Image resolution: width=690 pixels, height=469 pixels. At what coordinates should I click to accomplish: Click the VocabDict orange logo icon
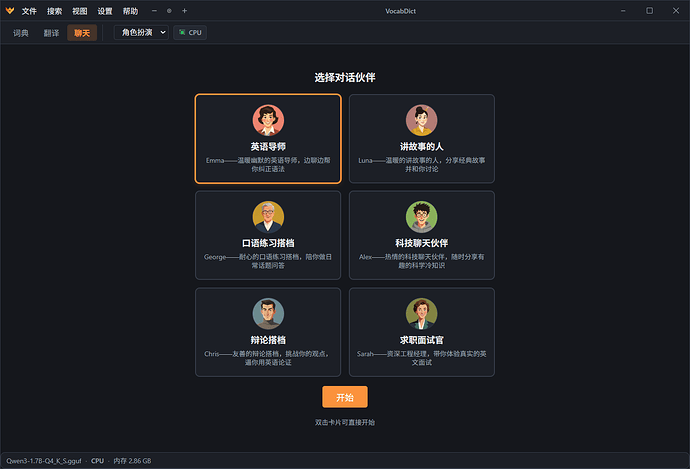[10, 11]
